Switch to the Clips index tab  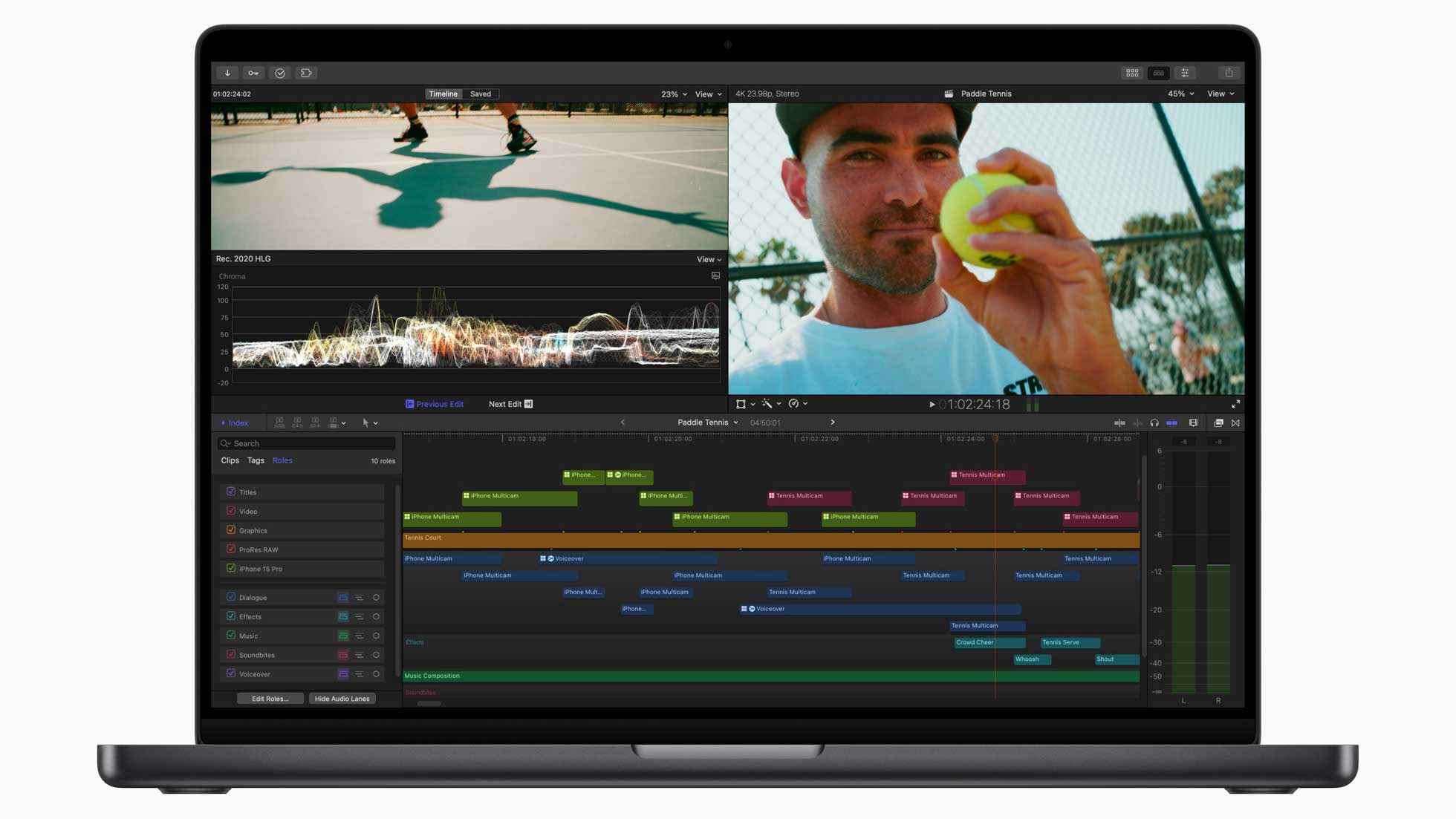pyautogui.click(x=230, y=460)
